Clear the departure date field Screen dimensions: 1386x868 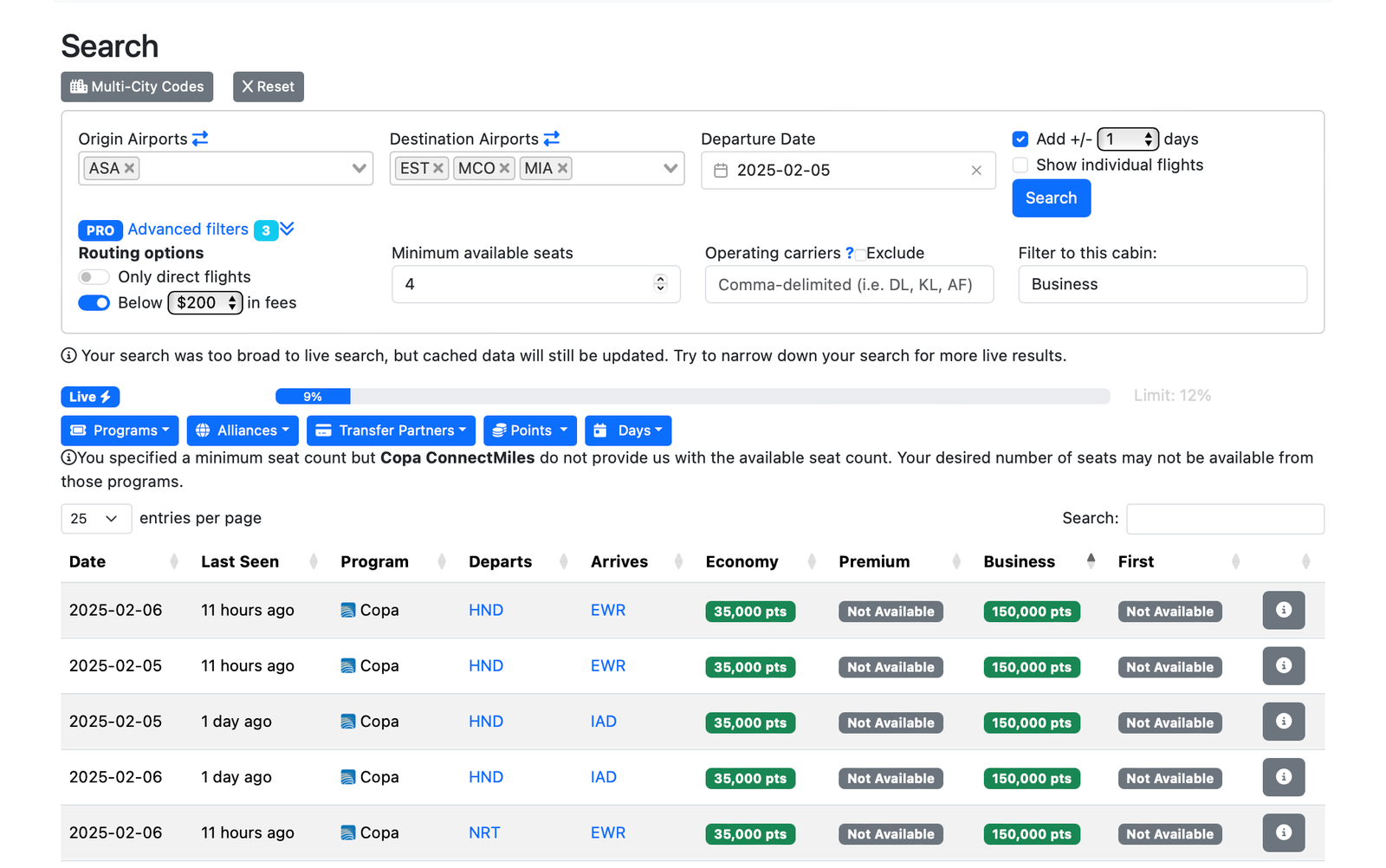pos(976,171)
